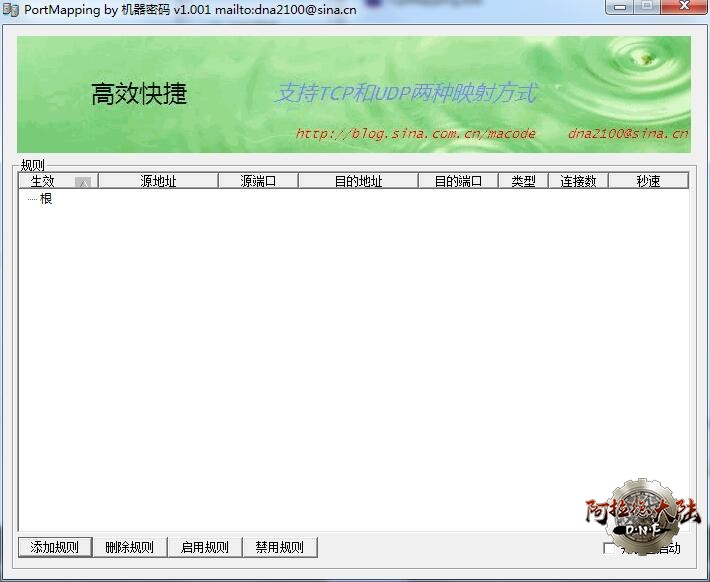This screenshot has width=710, height=582.
Task: Click the DNF gear logo watermark
Action: (x=642, y=518)
